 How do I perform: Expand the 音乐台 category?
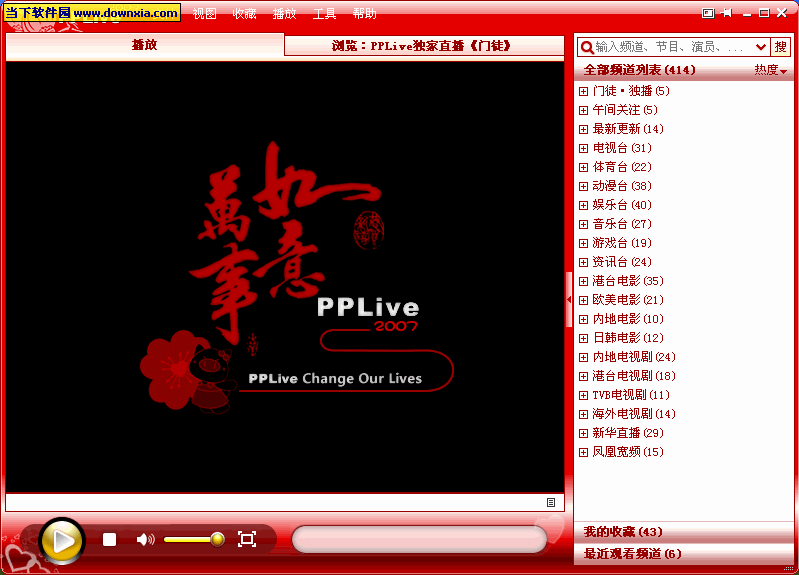click(583, 224)
